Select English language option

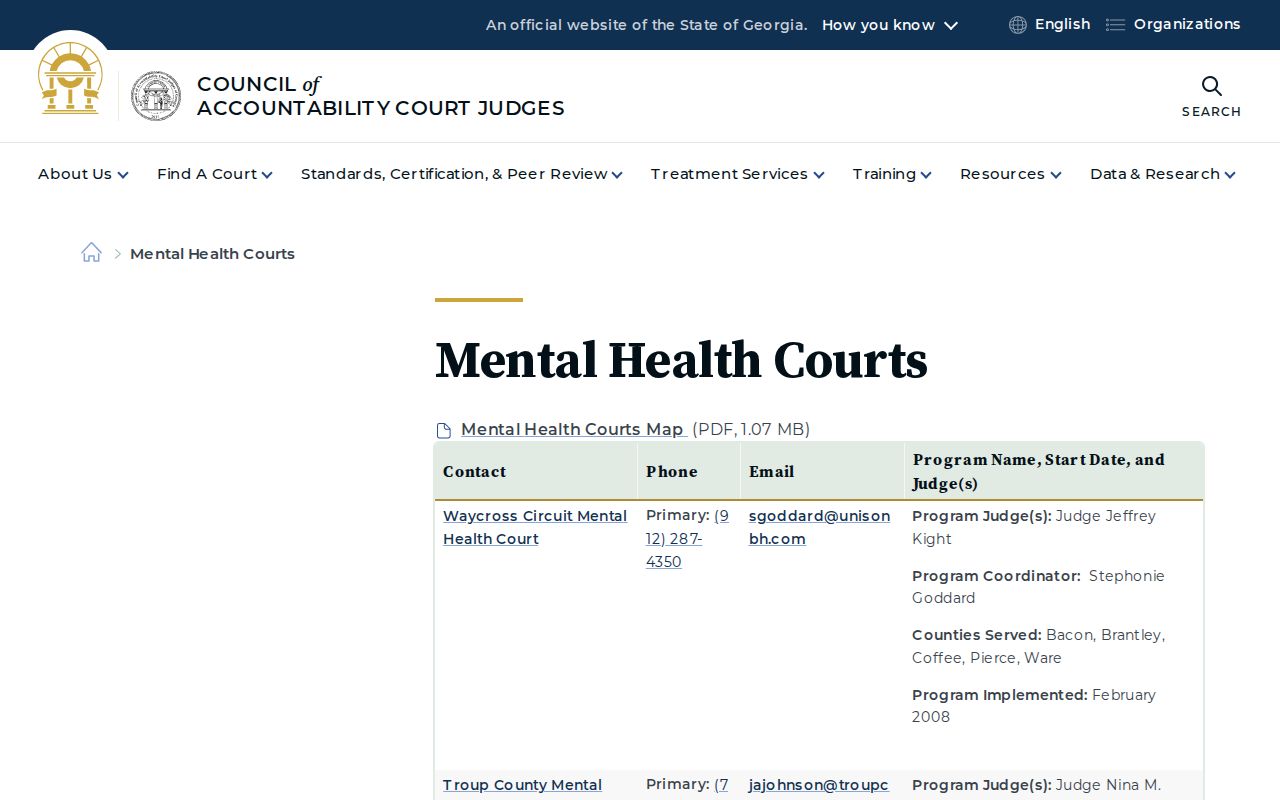click(x=1062, y=24)
